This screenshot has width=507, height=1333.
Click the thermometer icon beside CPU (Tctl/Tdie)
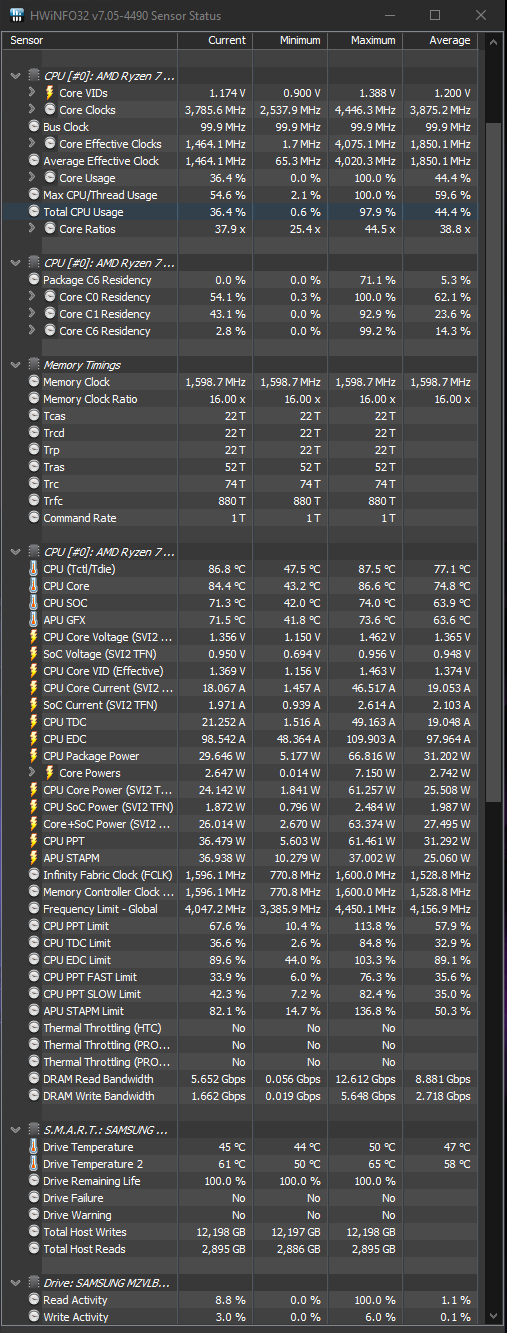(34, 569)
